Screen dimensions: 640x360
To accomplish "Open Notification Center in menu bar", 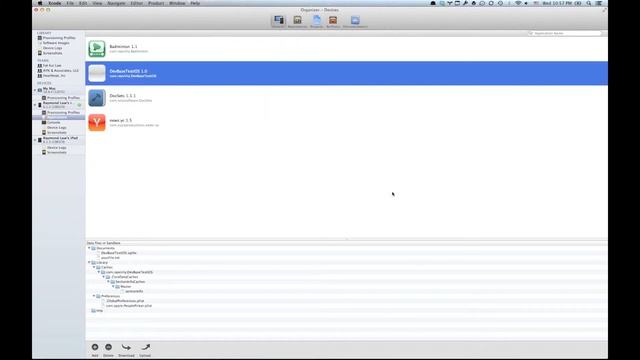I will tap(599, 3).
